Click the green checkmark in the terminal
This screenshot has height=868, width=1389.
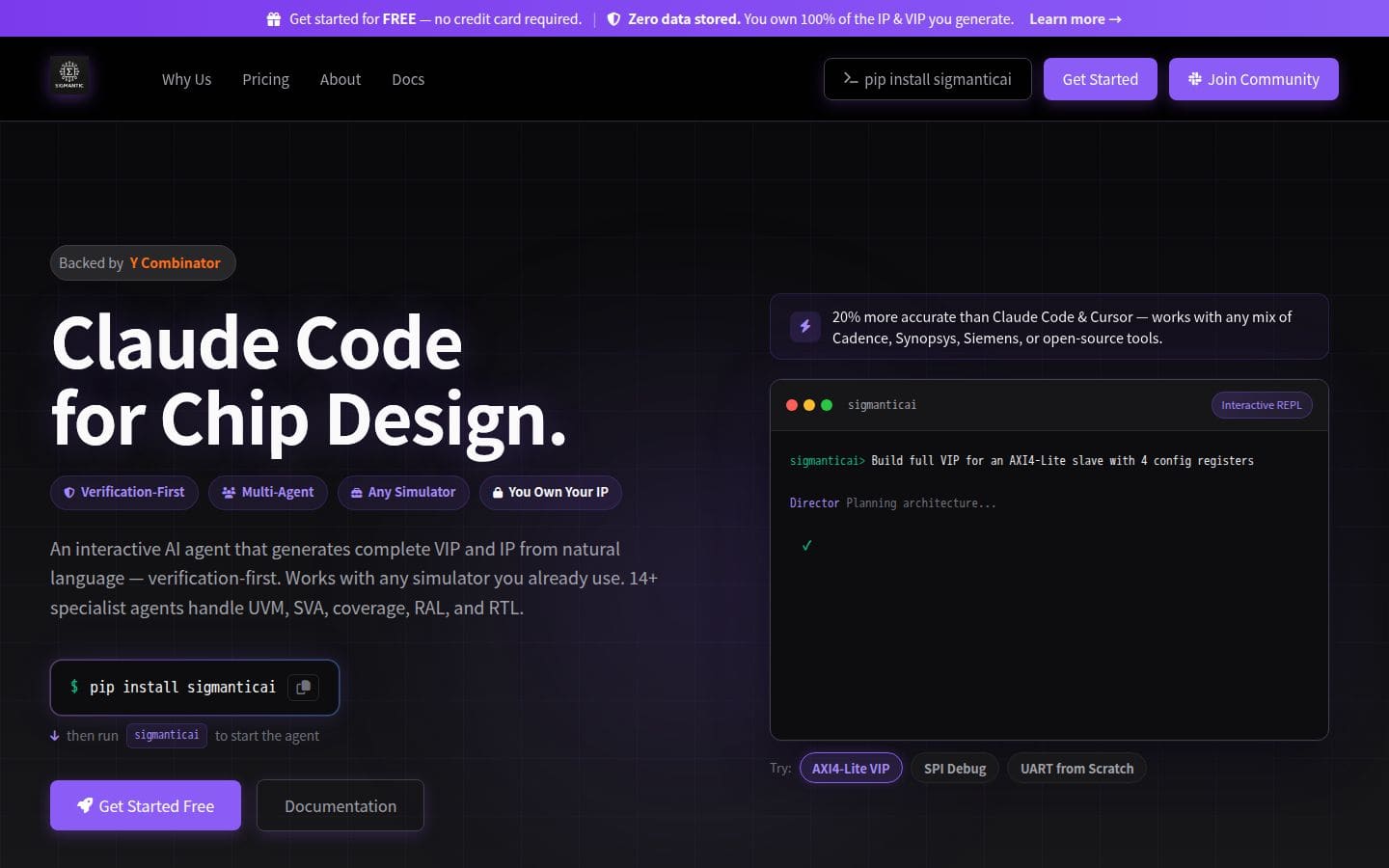coord(807,546)
